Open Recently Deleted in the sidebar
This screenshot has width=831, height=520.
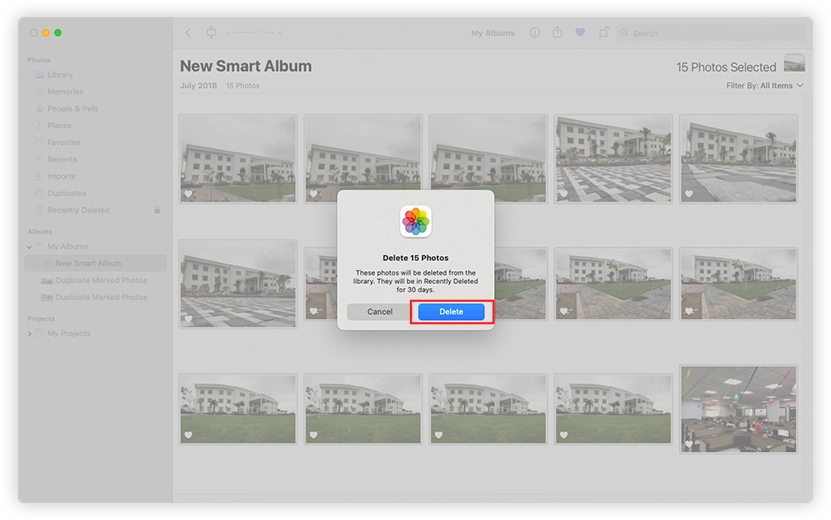[78, 210]
